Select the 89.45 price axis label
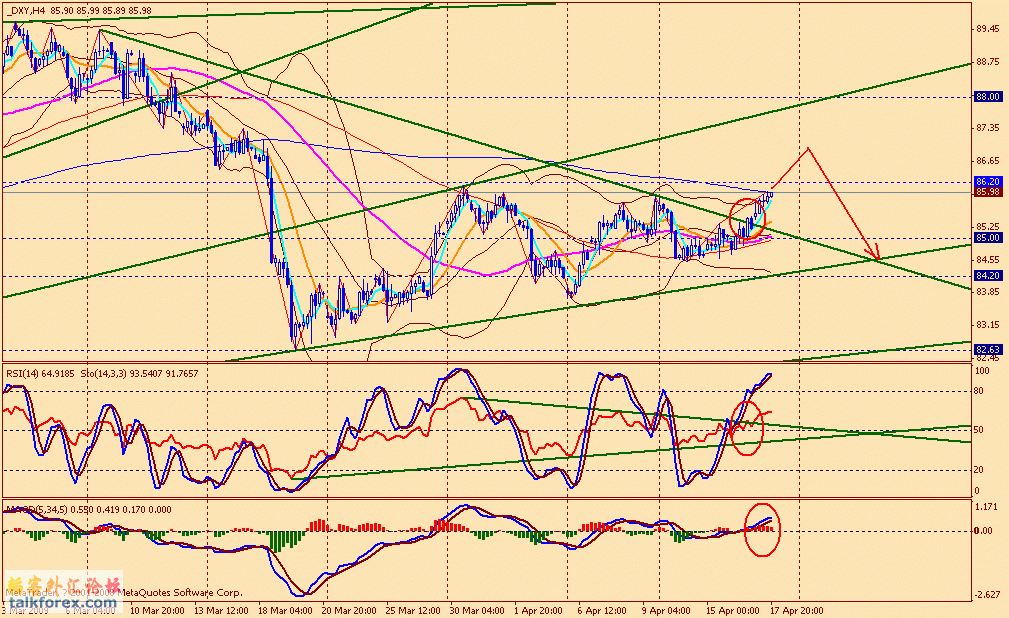The width and height of the screenshot is (1009, 618). click(988, 29)
